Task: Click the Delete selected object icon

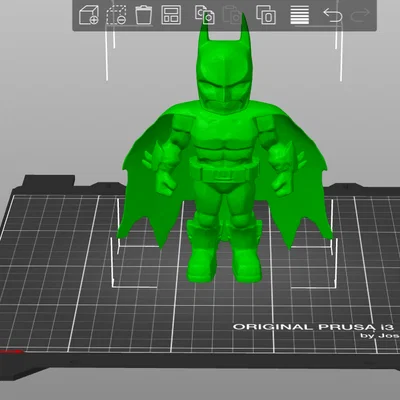Action: (x=116, y=15)
